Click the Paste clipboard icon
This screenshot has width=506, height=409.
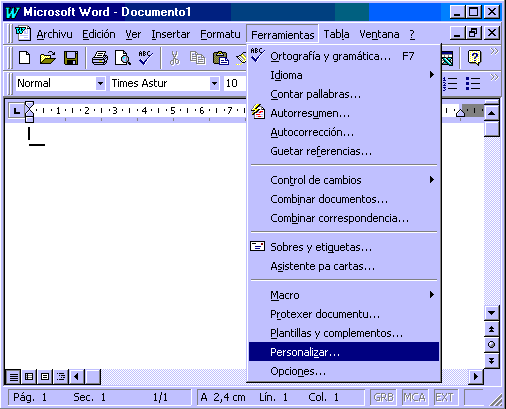(221, 58)
